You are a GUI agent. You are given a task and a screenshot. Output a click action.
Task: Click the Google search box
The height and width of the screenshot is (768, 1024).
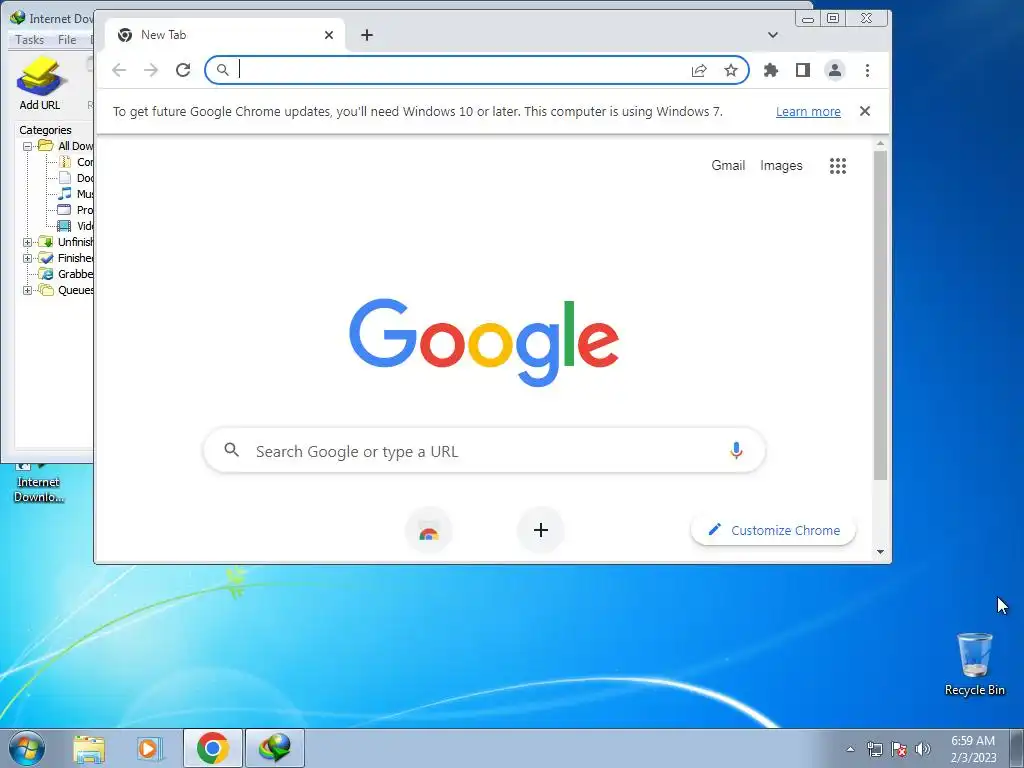pyautogui.click(x=484, y=451)
